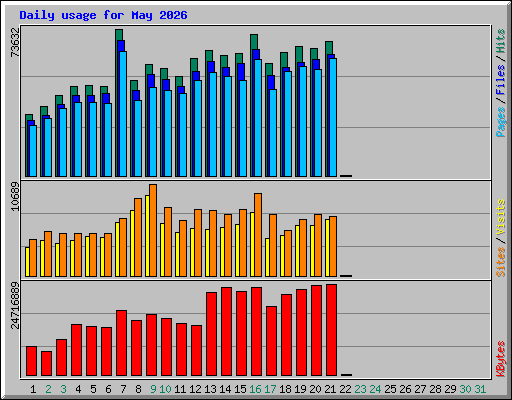Image resolution: width=512 pixels, height=400 pixels.
Task: Click day 17 on the x-axis
Action: pos(270,389)
